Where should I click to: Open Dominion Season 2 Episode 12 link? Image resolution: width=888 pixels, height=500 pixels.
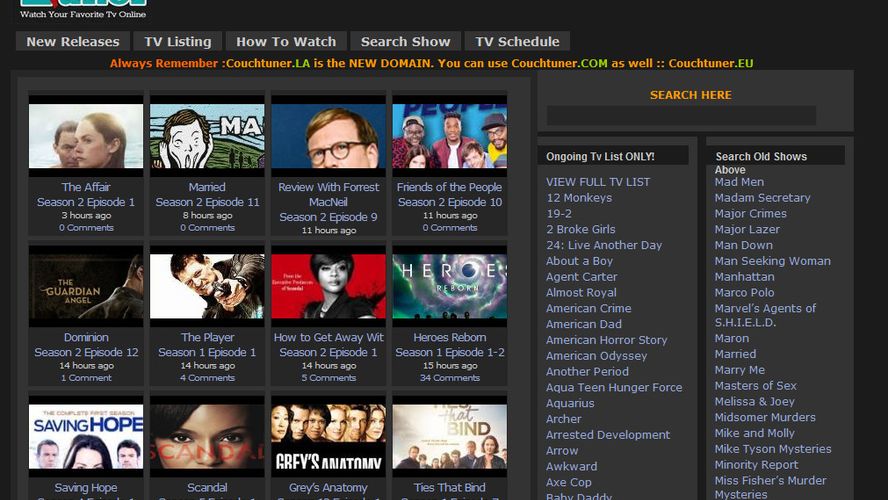pyautogui.click(x=86, y=344)
